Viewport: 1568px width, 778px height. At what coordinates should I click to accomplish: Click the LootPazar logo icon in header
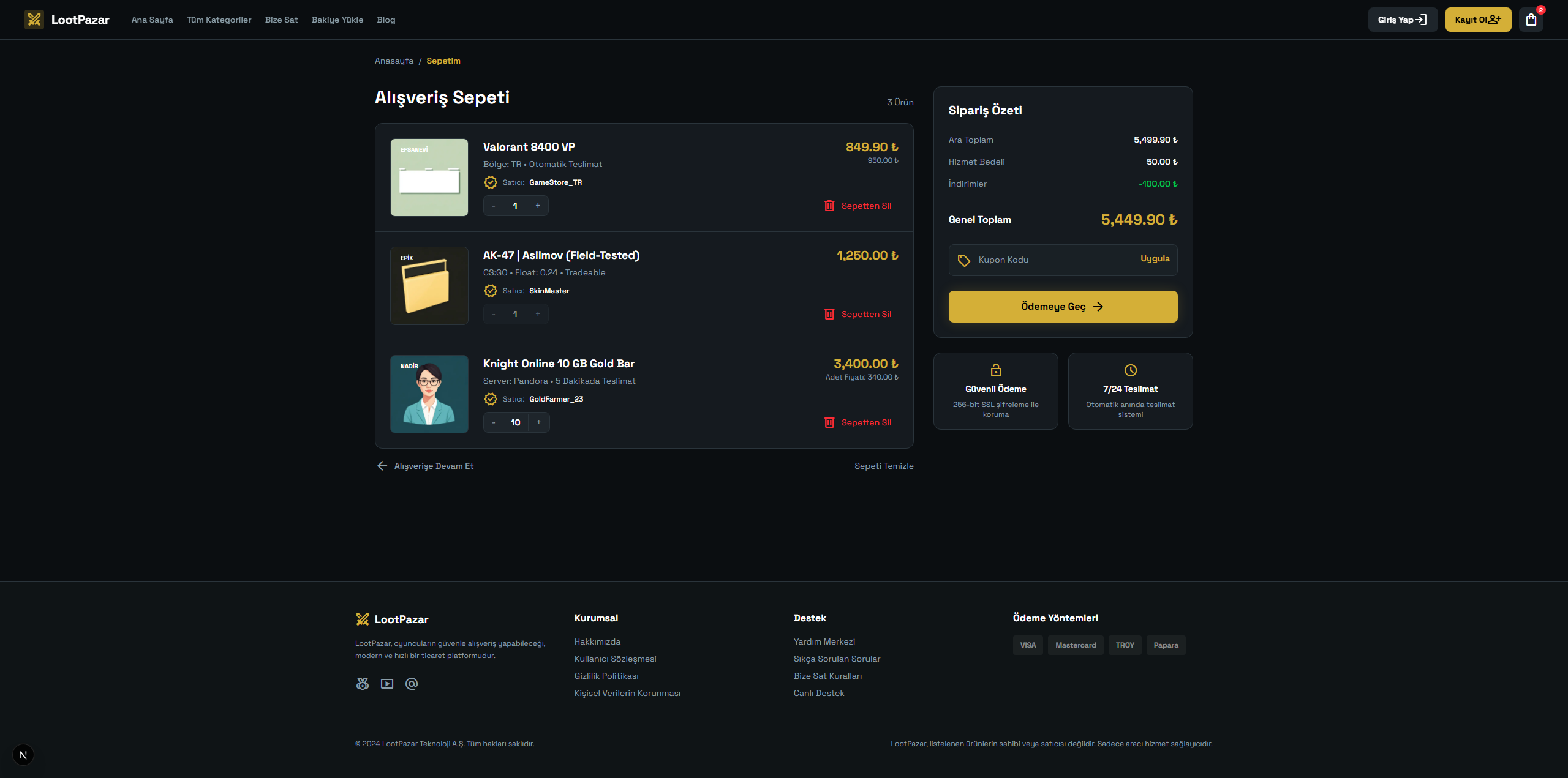click(x=34, y=20)
